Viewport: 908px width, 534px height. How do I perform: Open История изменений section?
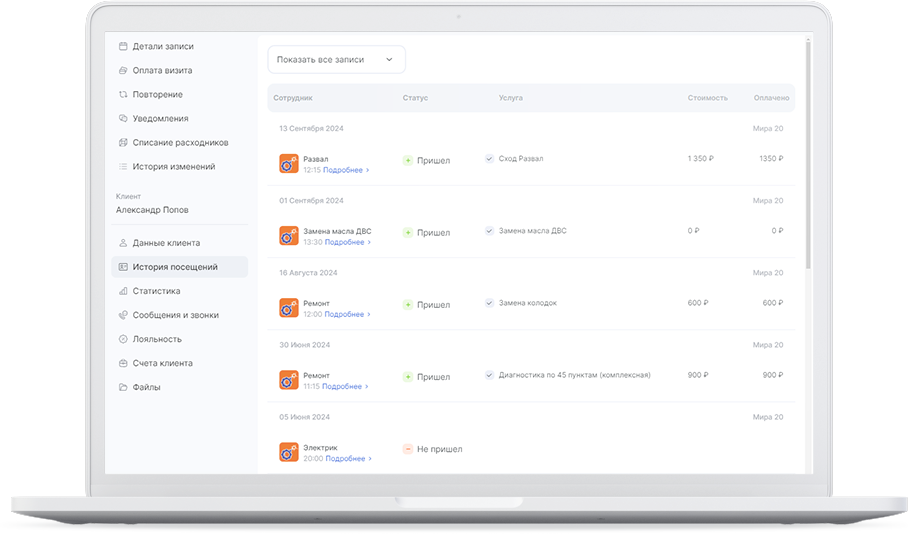click(x=180, y=166)
